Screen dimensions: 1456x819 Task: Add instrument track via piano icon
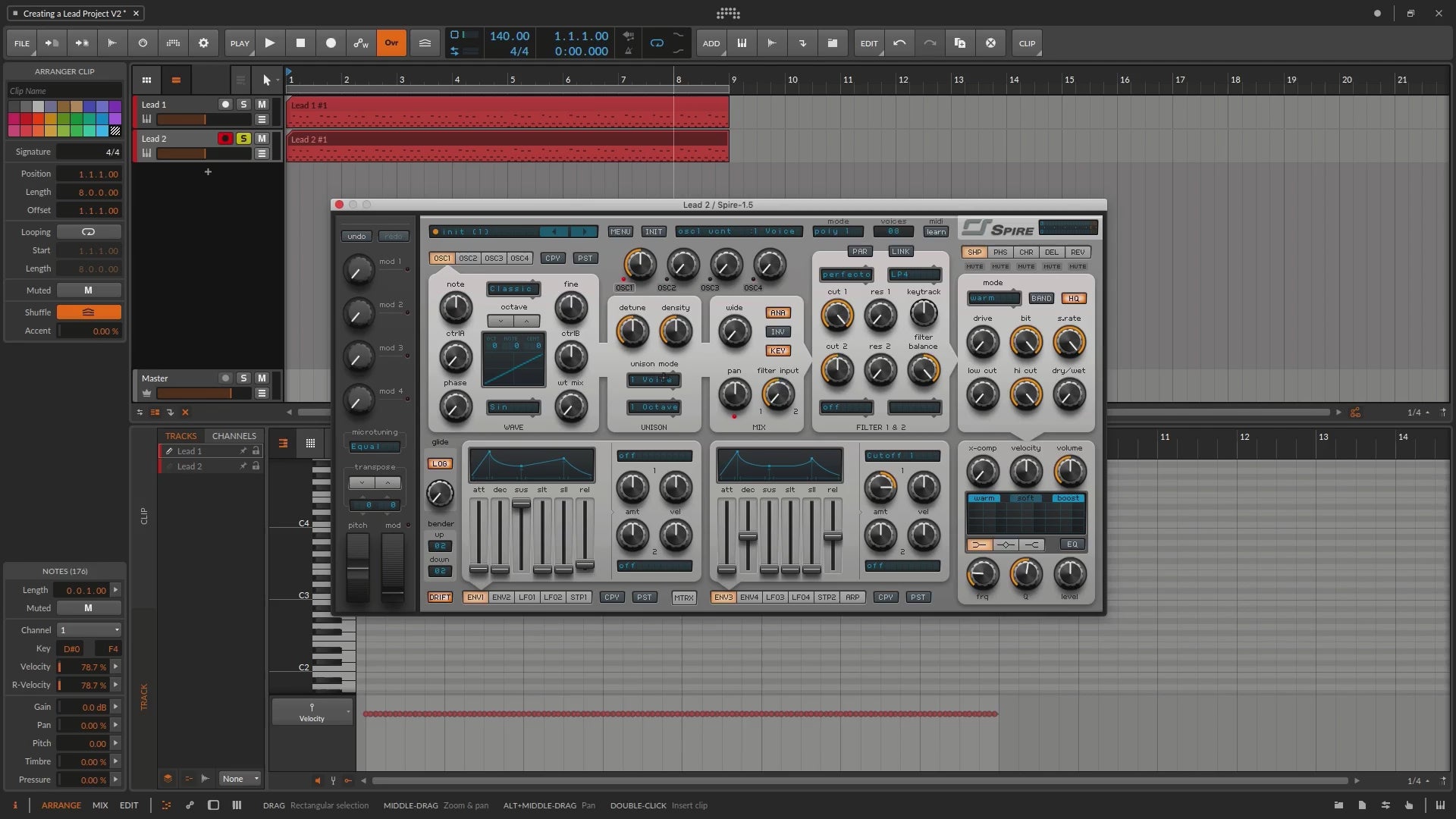point(742,43)
